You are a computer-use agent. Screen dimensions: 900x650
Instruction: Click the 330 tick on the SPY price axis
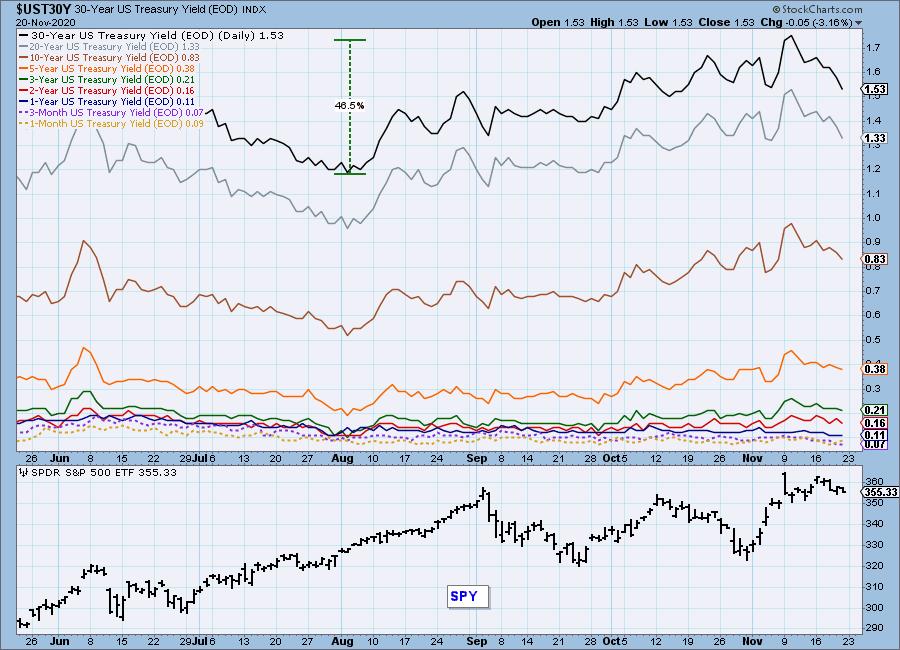[x=875, y=544]
